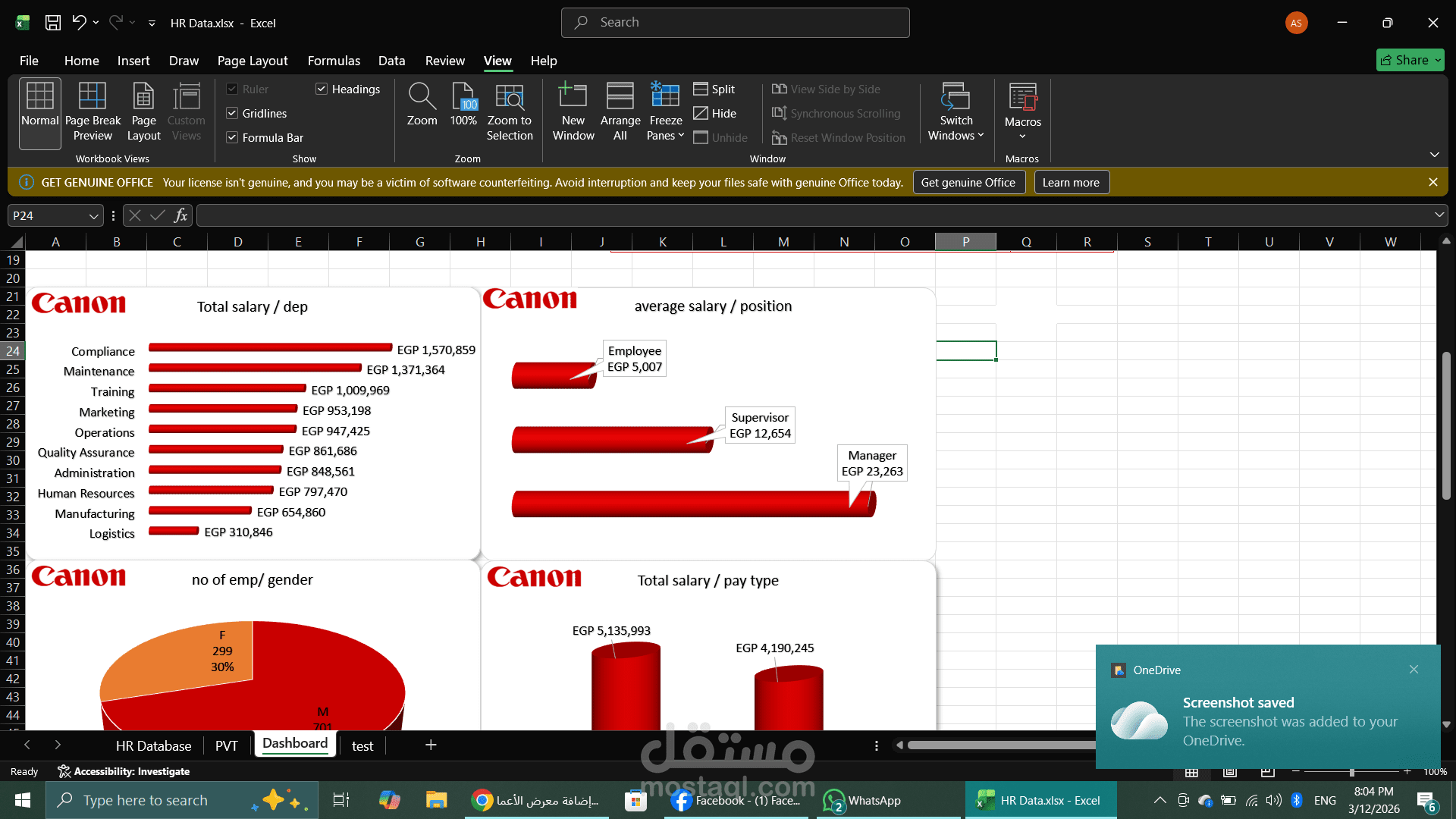Select the Total salary / dep chart
Screen dimensions: 1456x819
(x=253, y=422)
